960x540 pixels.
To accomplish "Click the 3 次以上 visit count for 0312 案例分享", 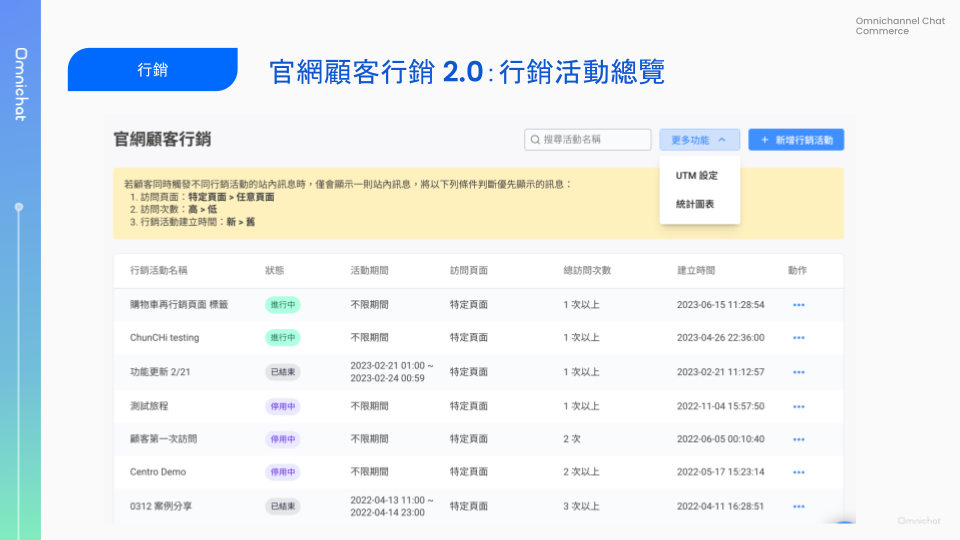I will [582, 507].
